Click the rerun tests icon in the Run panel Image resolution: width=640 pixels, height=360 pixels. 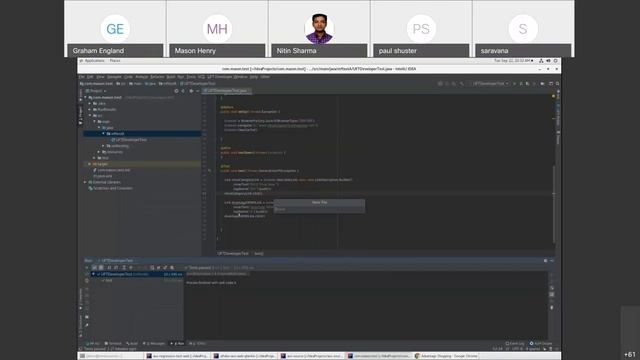87,268
